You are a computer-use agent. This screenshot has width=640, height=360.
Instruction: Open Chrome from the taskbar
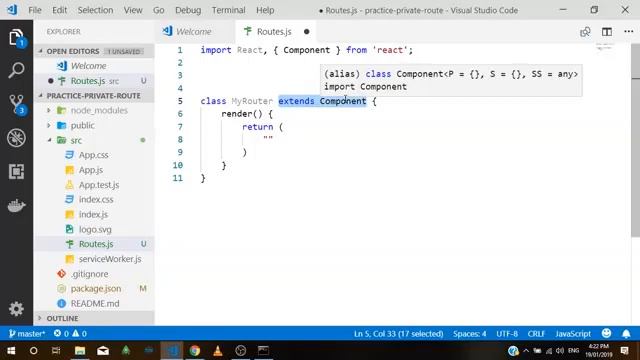[195, 351]
